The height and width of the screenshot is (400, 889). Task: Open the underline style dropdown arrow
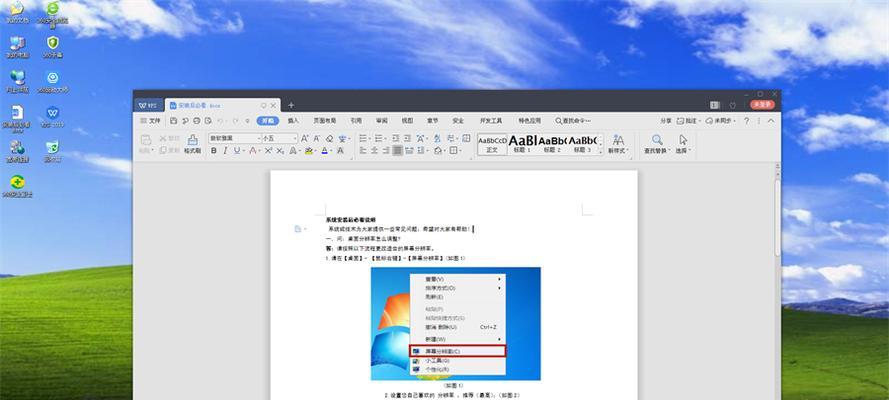(x=243, y=151)
